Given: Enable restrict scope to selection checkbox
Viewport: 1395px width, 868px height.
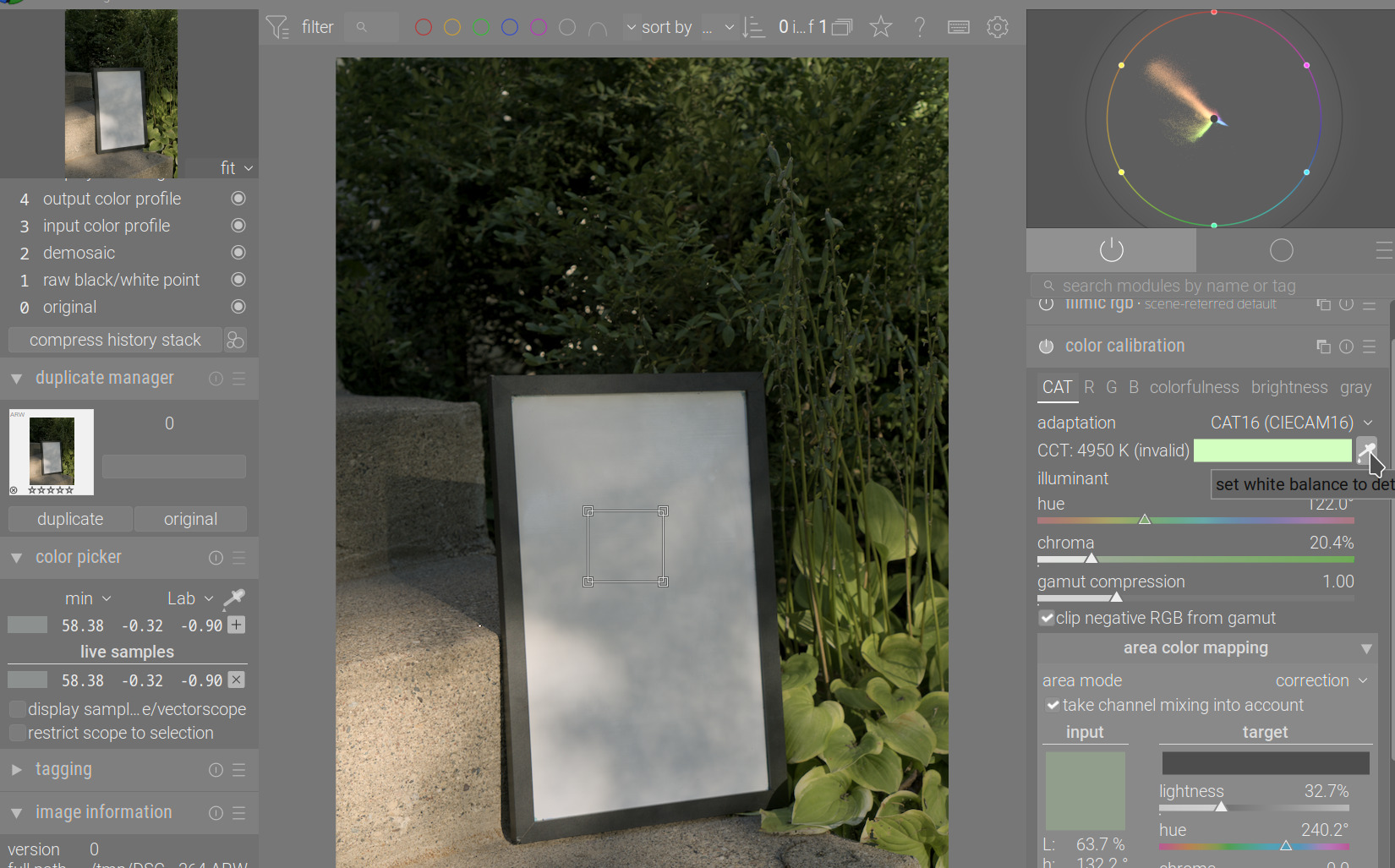Looking at the screenshot, I should pyautogui.click(x=17, y=733).
